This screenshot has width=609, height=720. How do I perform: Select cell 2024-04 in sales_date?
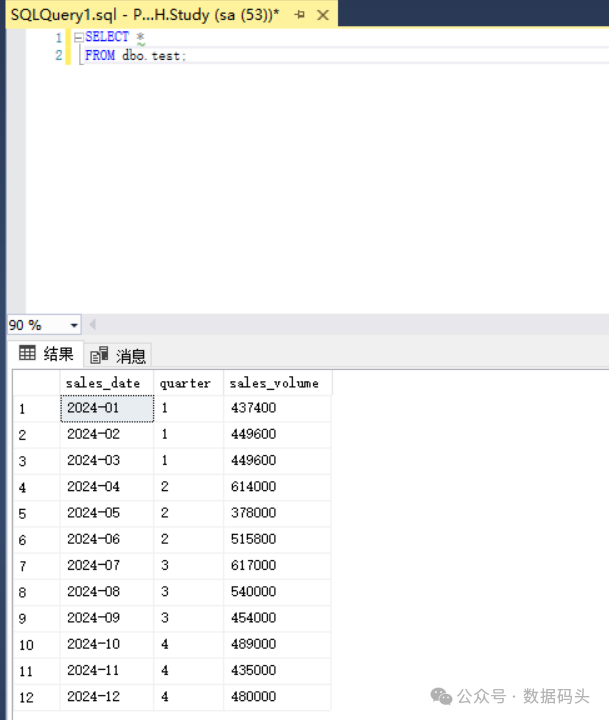(x=107, y=487)
